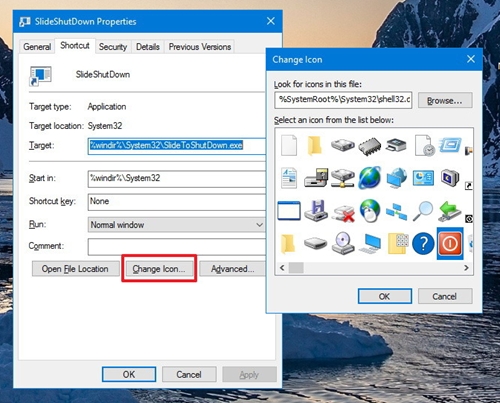Choose the floppy disk drive icon
Screen dimensions: 500x403
316,211
